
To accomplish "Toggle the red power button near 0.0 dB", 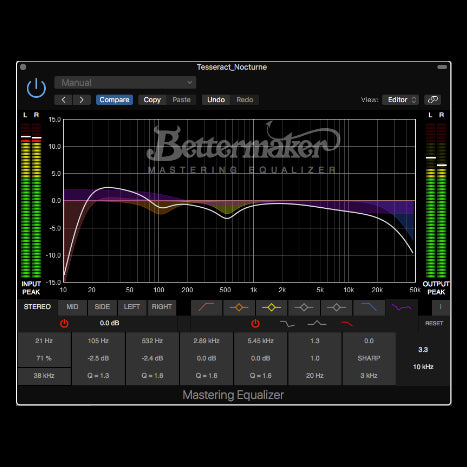I will click(64, 323).
